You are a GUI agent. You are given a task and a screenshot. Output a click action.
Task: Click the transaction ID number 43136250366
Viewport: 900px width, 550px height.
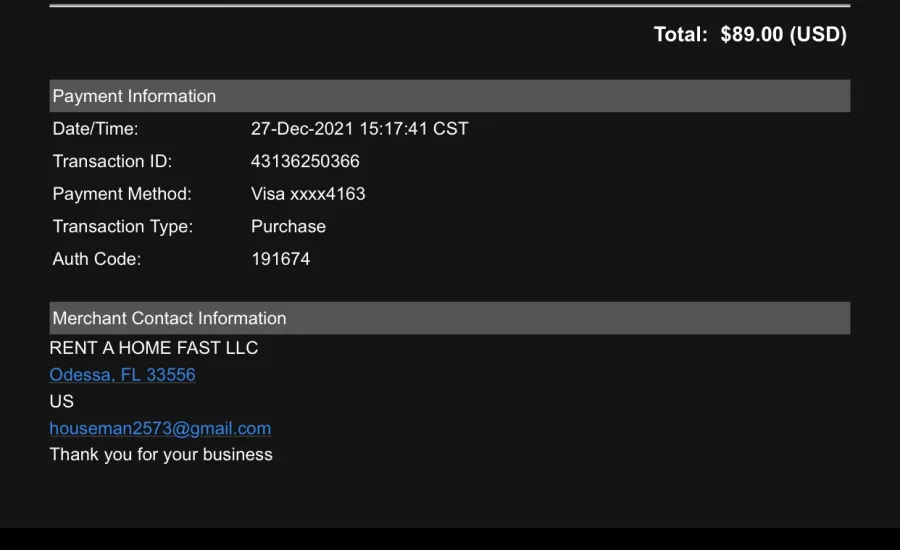[305, 161]
